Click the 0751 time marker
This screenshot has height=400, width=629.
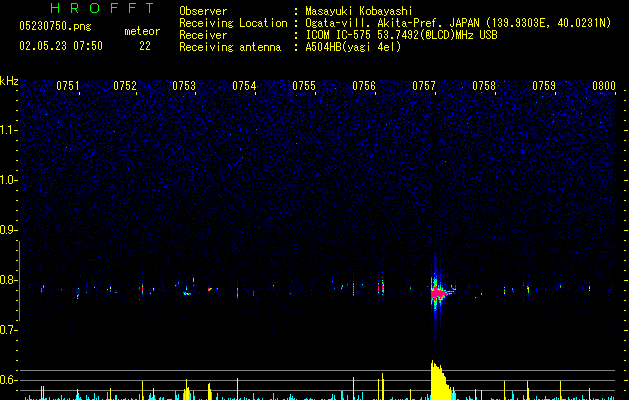click(67, 86)
